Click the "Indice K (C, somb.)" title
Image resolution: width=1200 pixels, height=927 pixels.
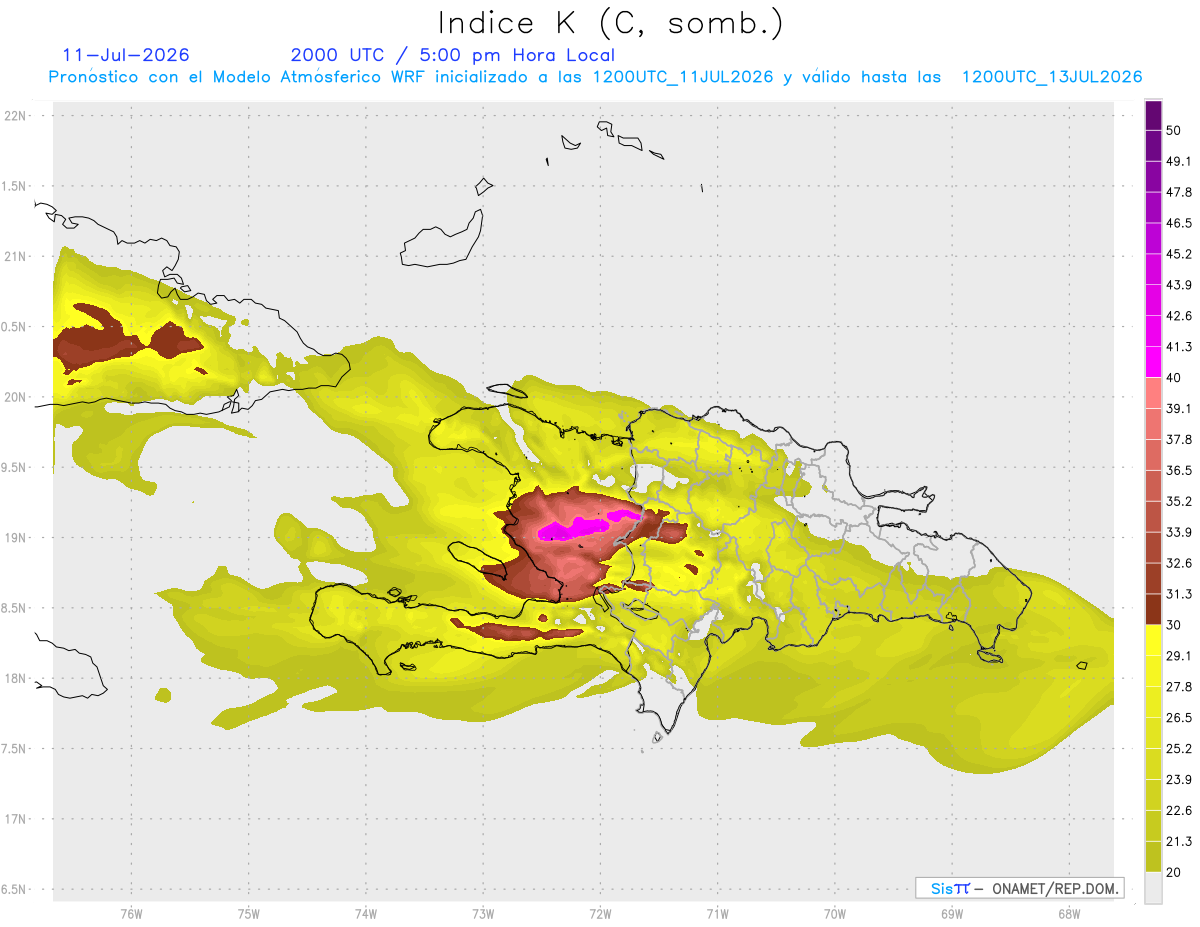click(x=611, y=23)
